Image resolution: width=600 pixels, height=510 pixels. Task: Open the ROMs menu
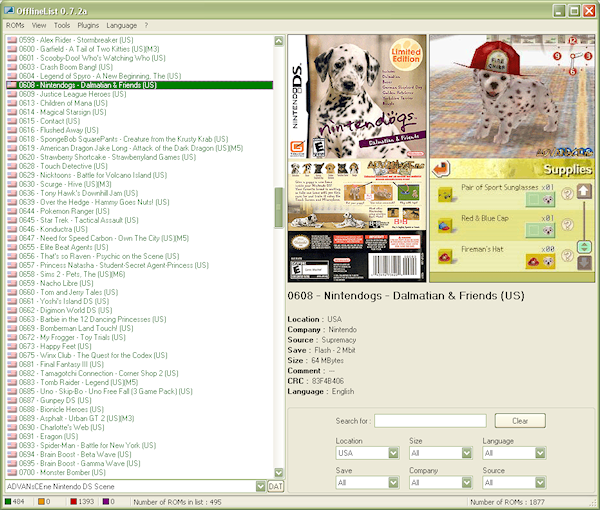[x=13, y=24]
